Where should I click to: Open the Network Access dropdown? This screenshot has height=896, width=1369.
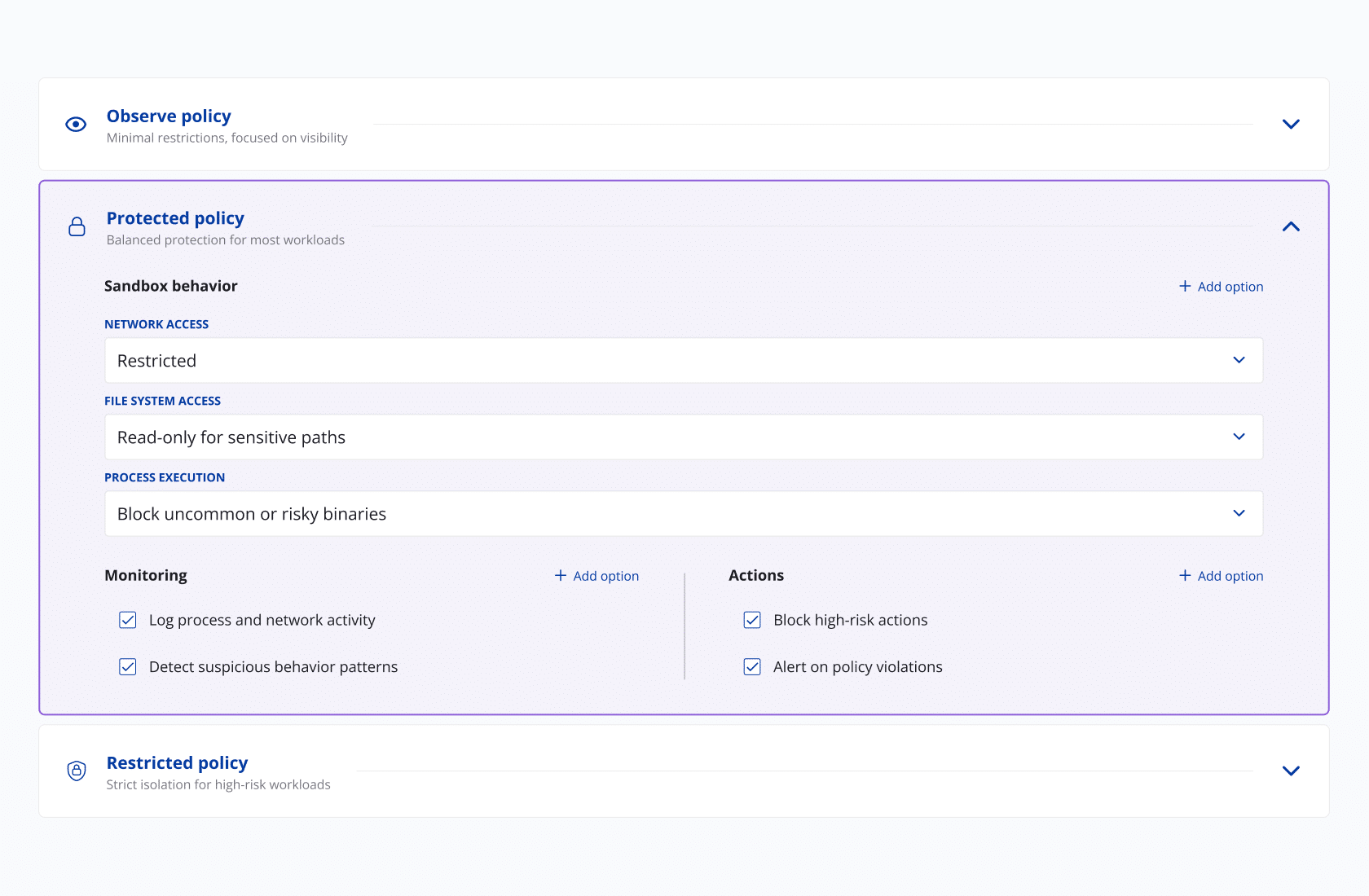coord(683,361)
